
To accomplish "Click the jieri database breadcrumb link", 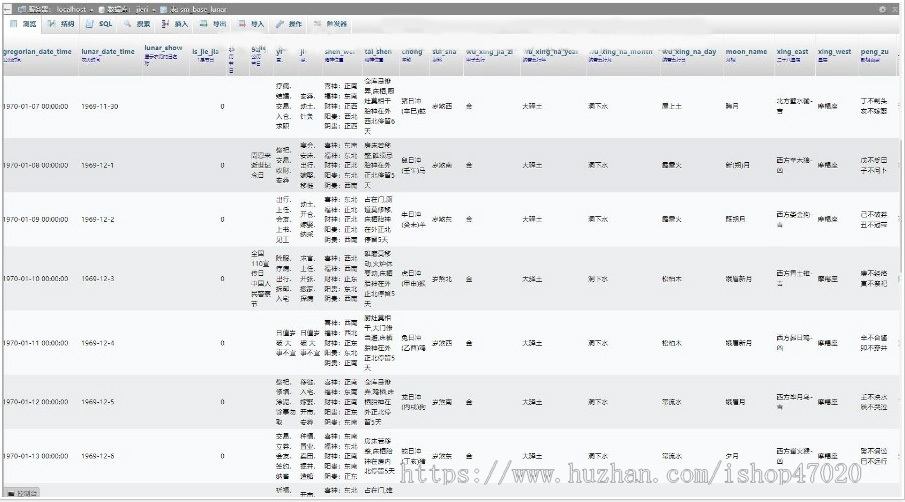I will (x=142, y=9).
